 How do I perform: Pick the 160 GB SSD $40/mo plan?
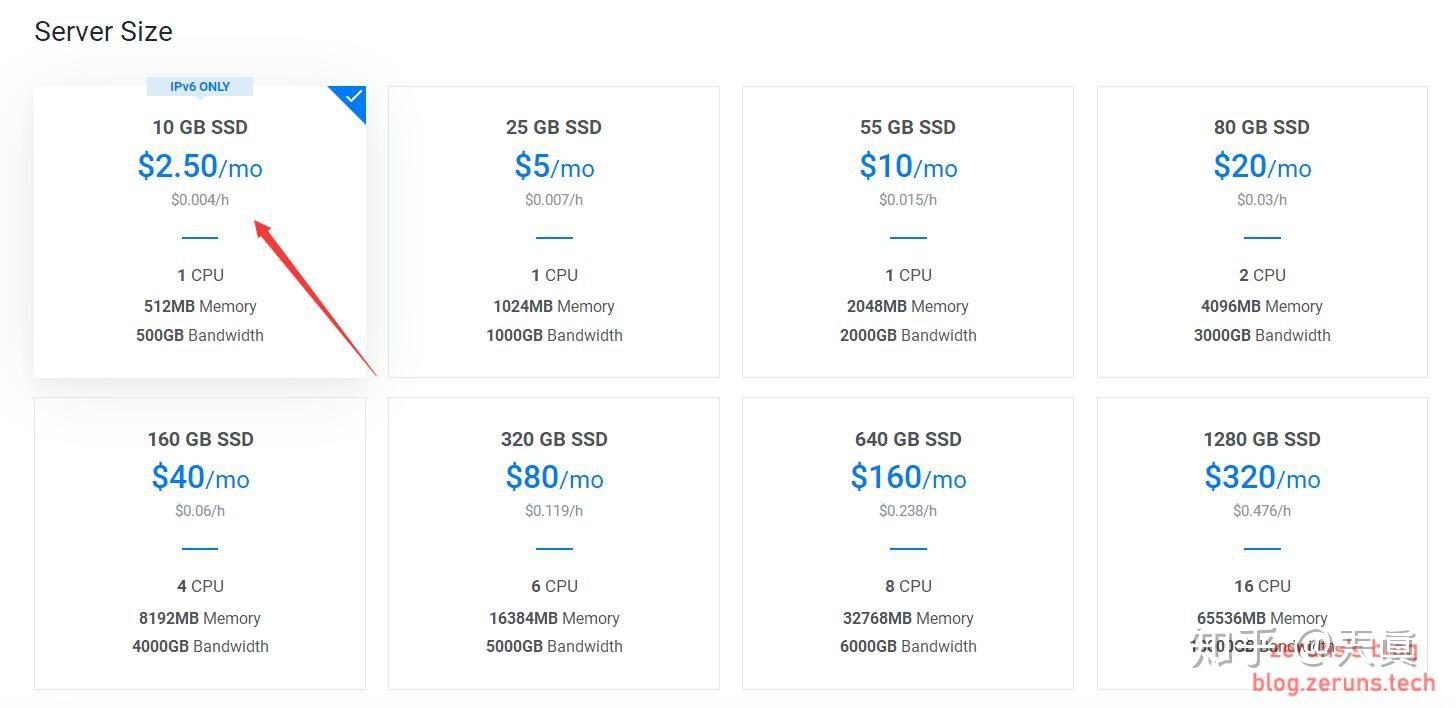coord(200,543)
